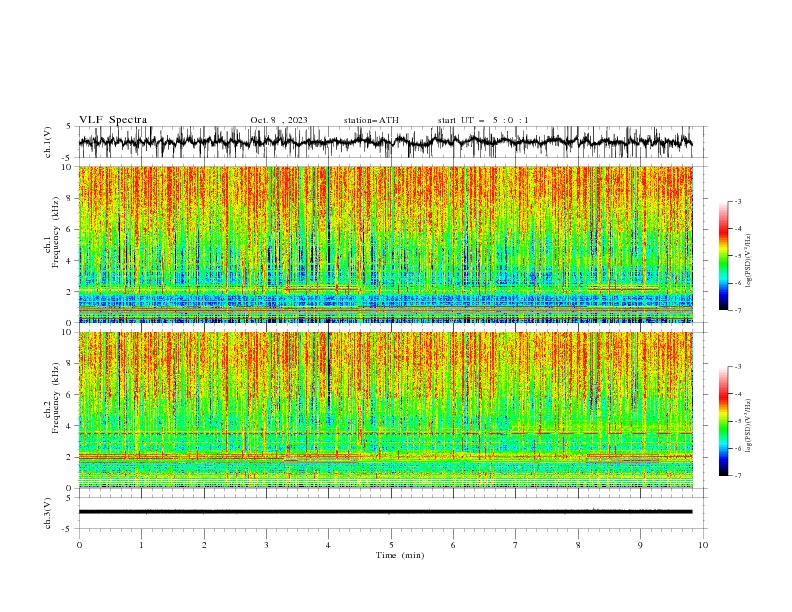792x612 pixels.
Task: Click the ch.2 frequency axis "2" tick label
Action: pos(70,457)
